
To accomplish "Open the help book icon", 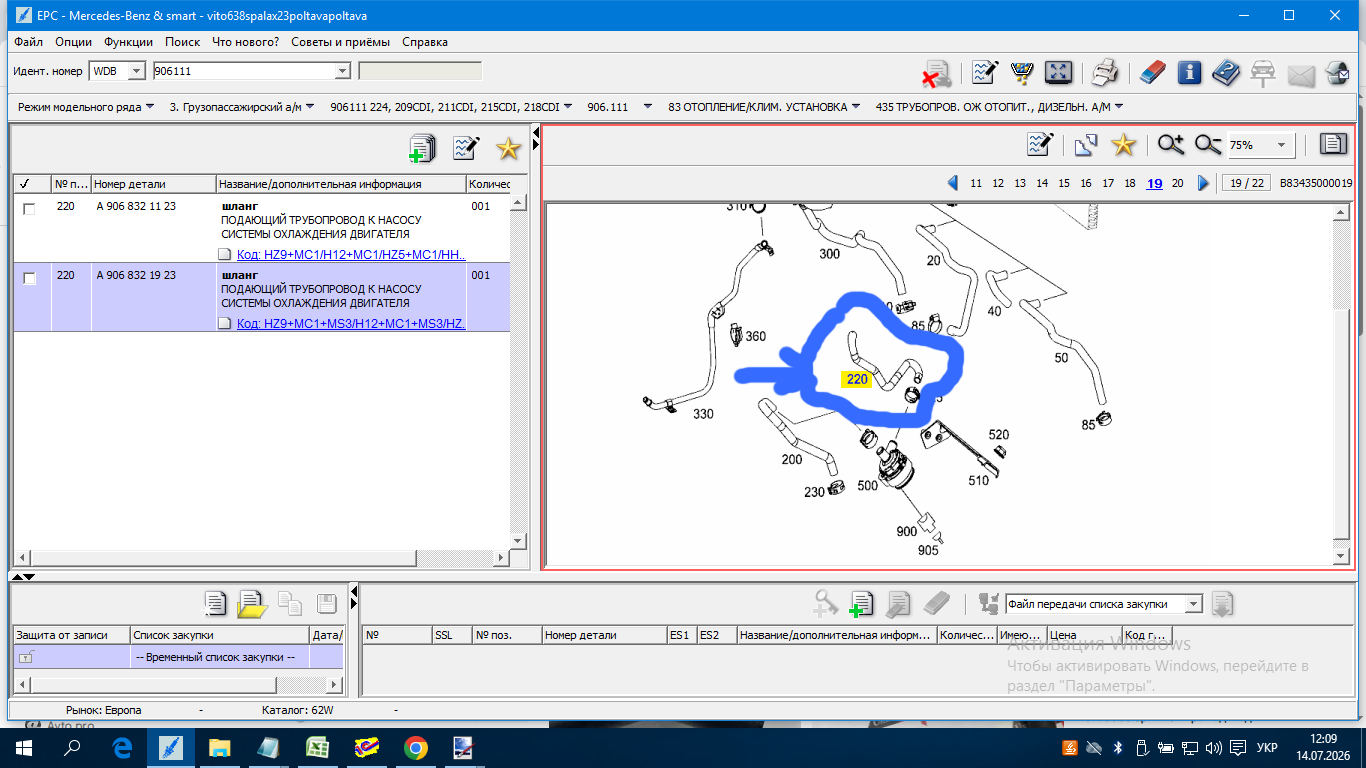I will click(1226, 72).
